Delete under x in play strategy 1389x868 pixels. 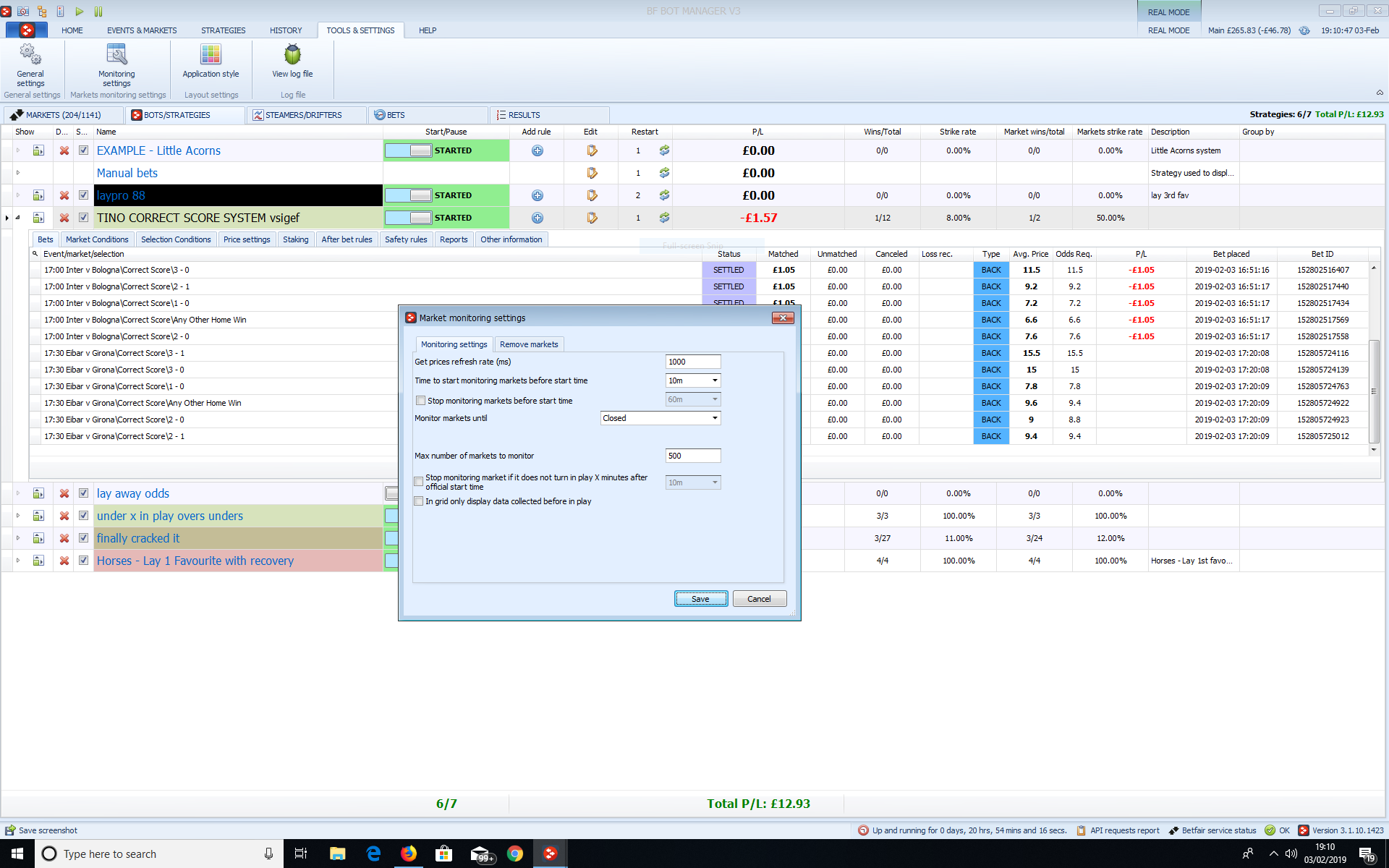[x=64, y=516]
